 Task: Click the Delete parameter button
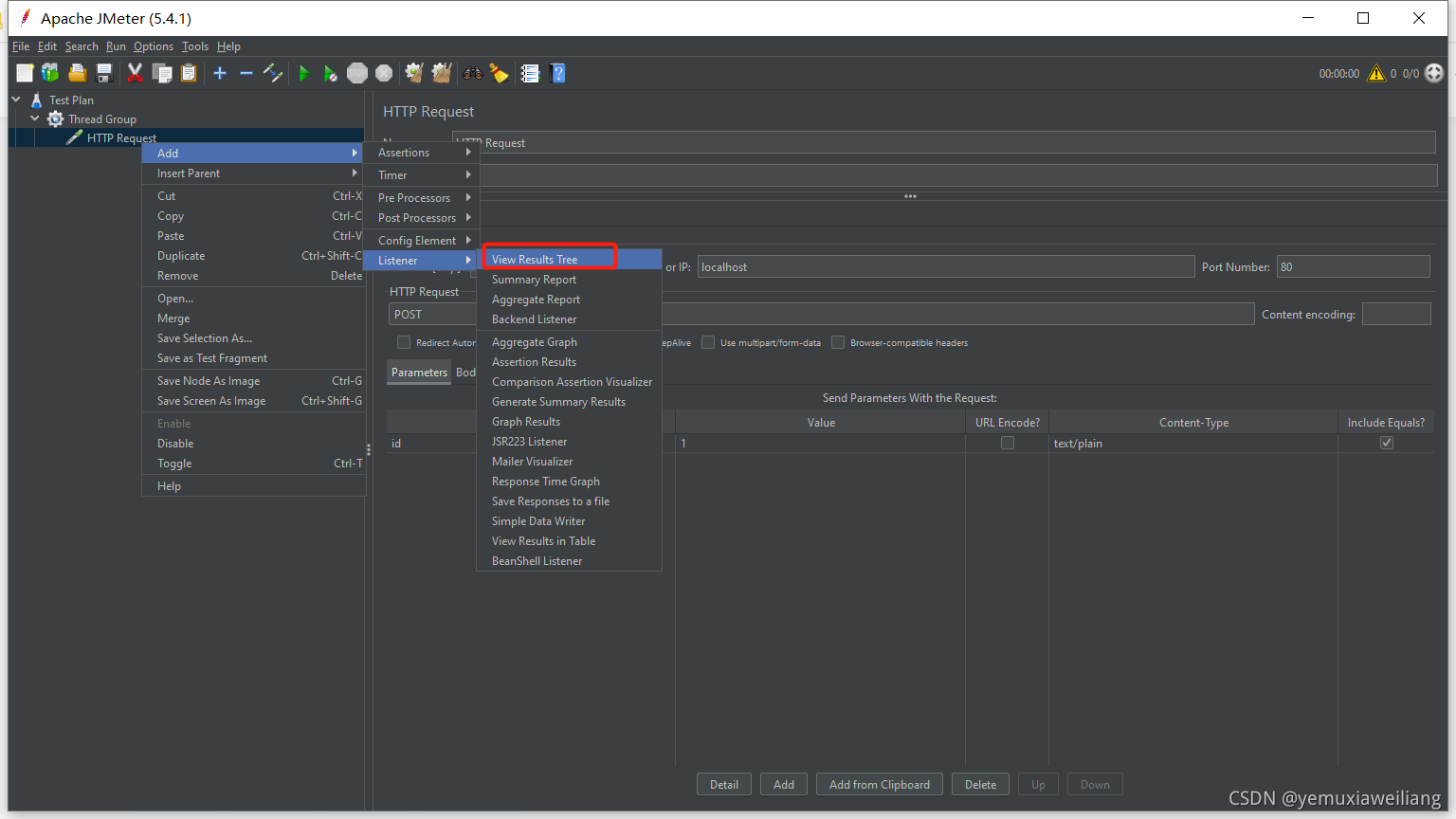tap(981, 784)
